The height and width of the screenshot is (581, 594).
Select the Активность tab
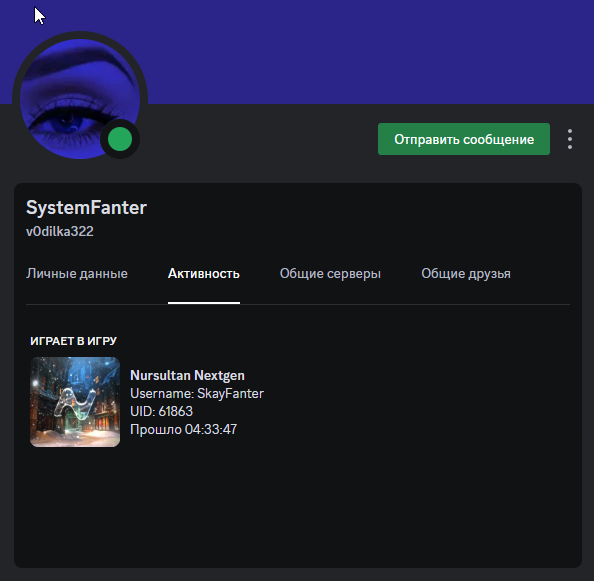[x=204, y=273]
